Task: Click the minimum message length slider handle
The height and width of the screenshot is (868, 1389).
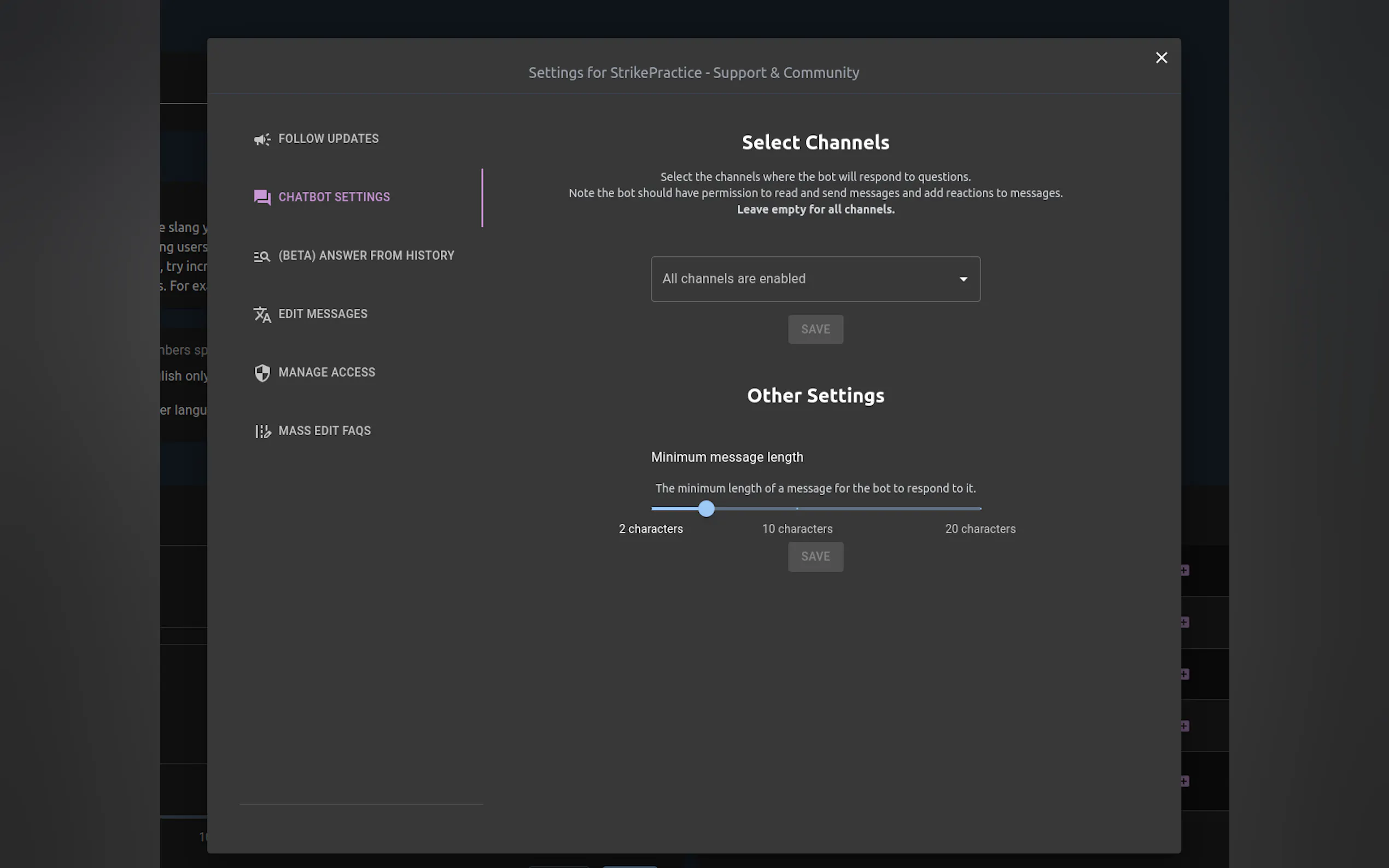Action: pyautogui.click(x=707, y=509)
